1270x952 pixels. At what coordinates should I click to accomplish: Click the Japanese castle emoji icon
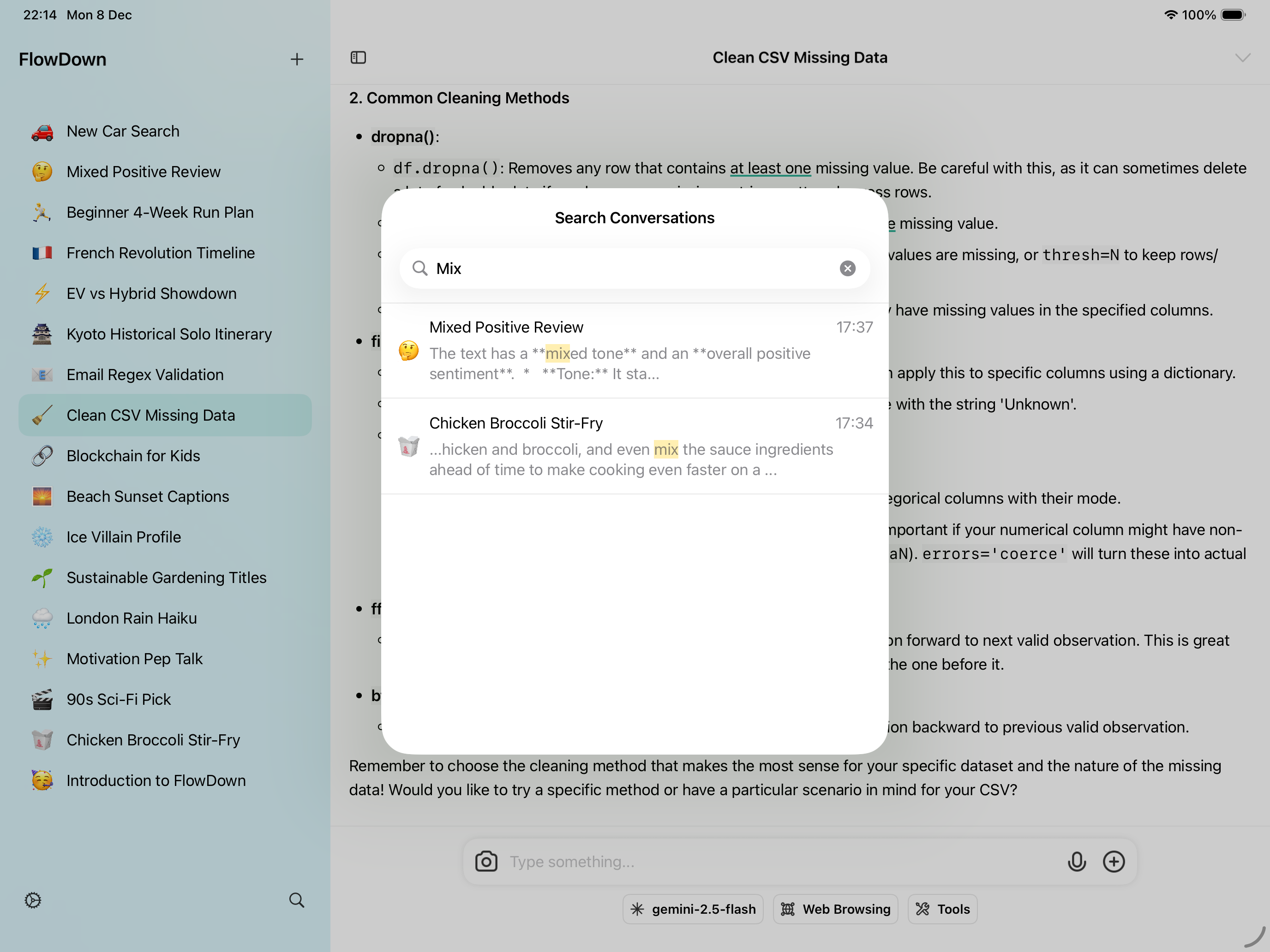pyautogui.click(x=42, y=334)
